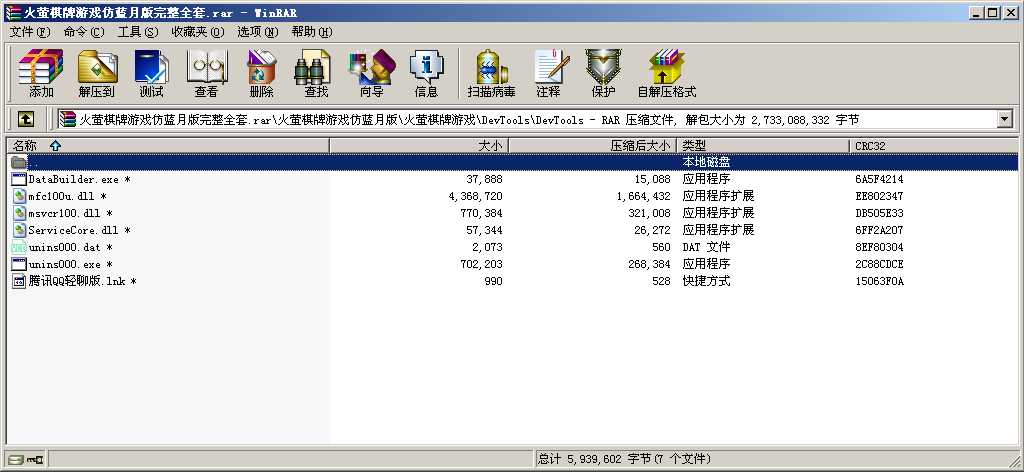Click the mfc100u.dll file icon
1024x472 pixels.
pos(19,196)
